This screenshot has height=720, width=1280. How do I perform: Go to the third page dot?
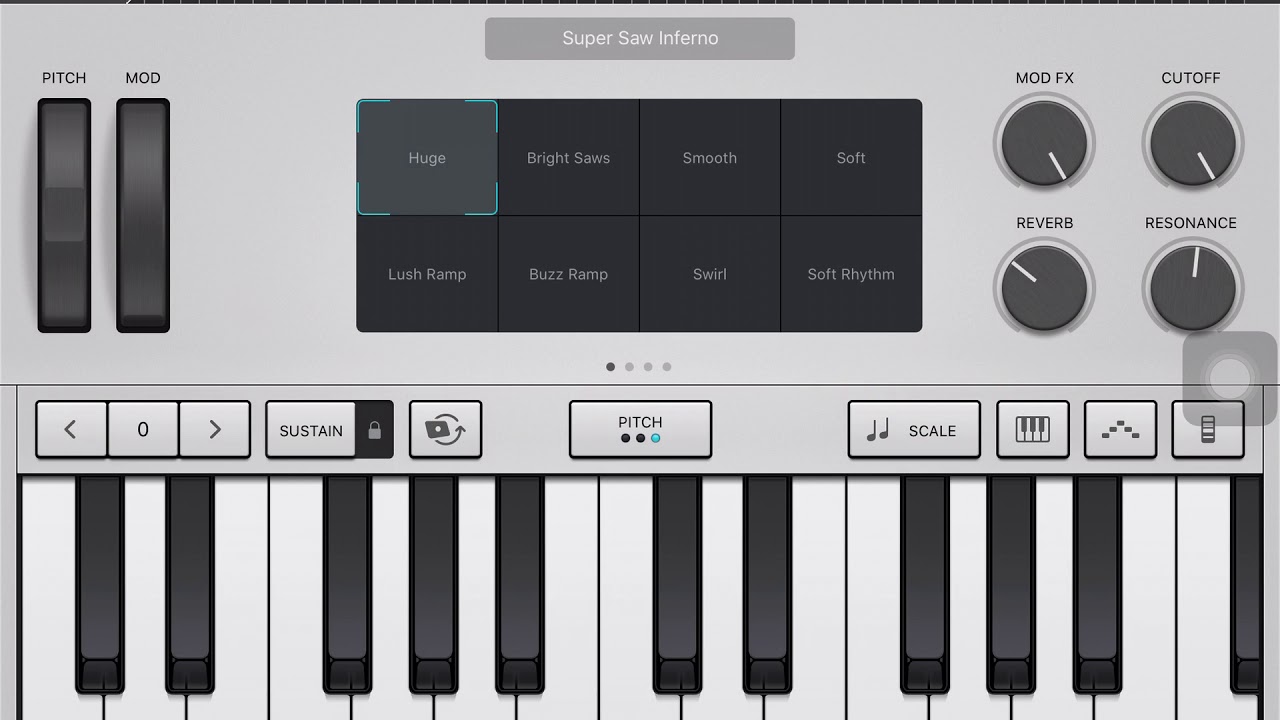(x=648, y=367)
